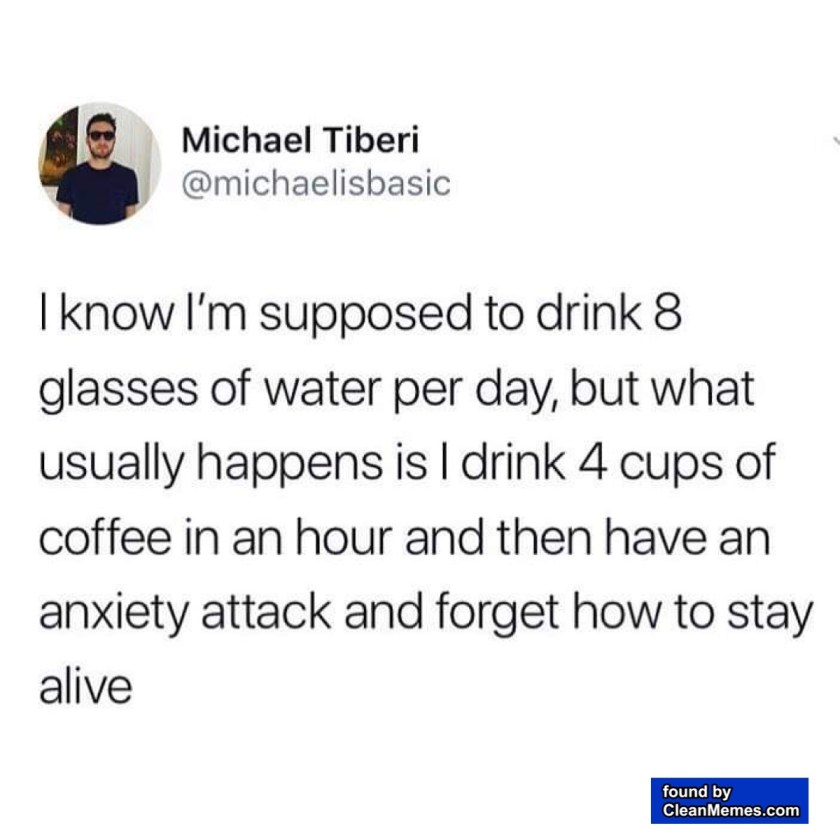Click the 'found by' text in watermark
Image resolution: width=840 pixels, height=840 pixels.
click(x=696, y=792)
